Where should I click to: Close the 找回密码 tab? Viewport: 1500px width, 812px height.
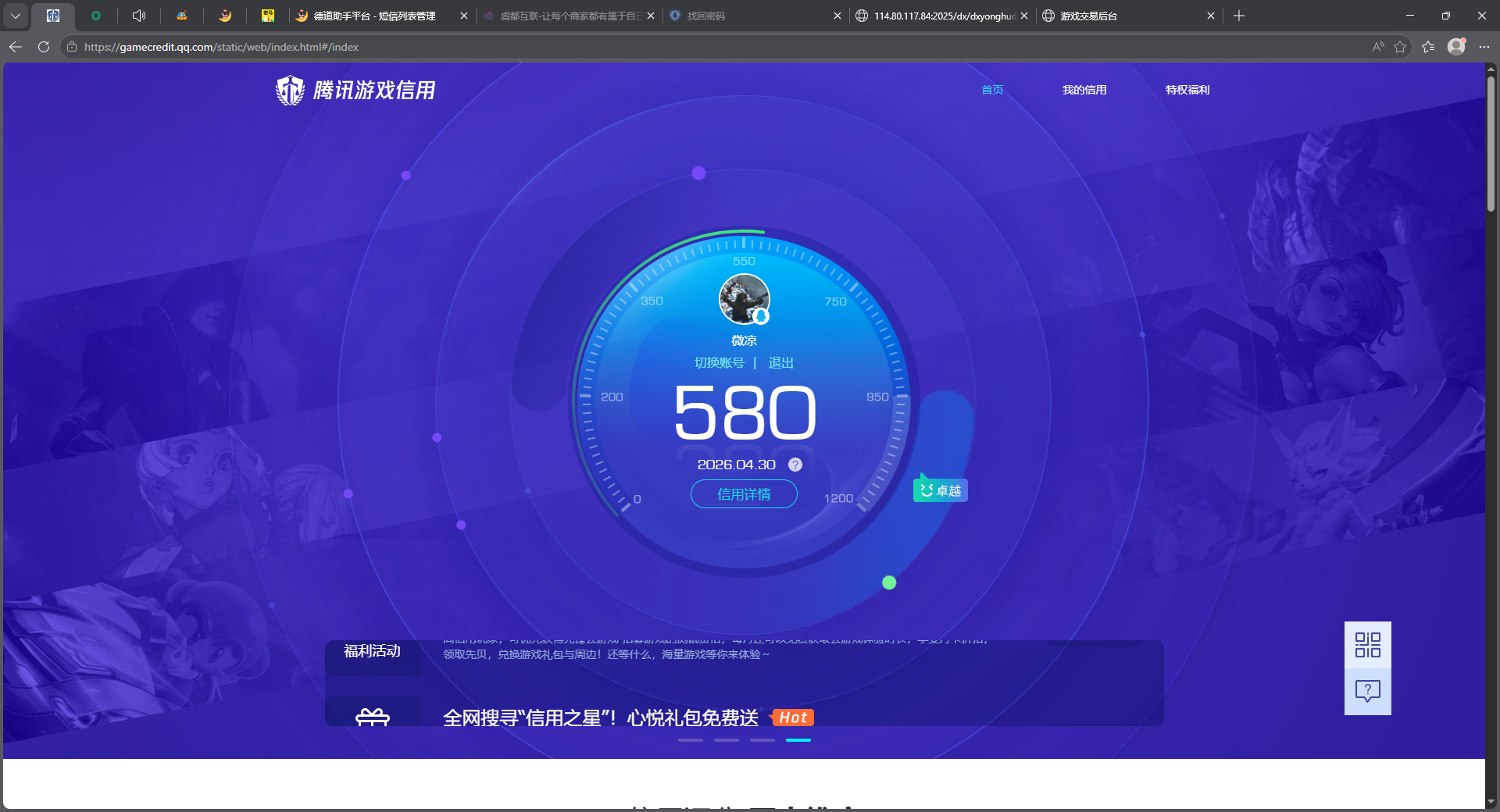pos(837,16)
